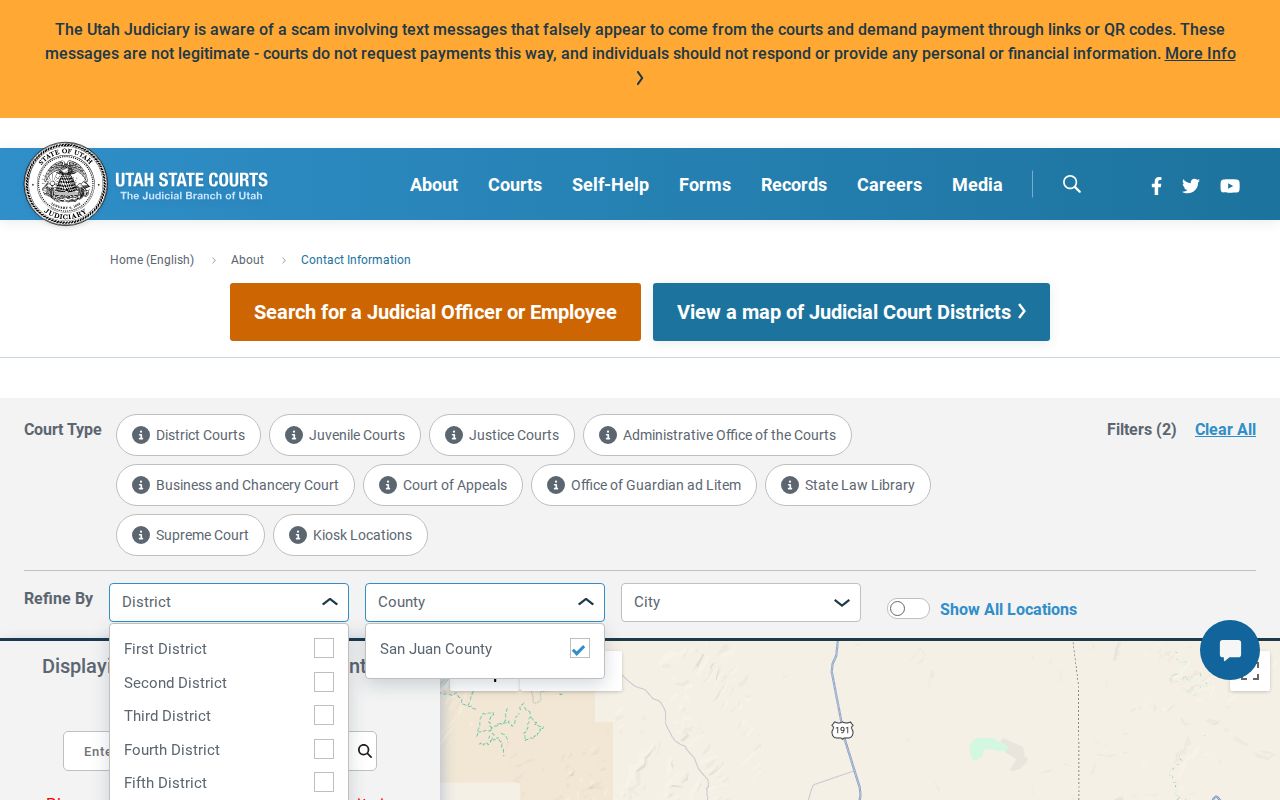Click the info icon on Court of Appeals
The image size is (1280, 800).
tap(388, 485)
